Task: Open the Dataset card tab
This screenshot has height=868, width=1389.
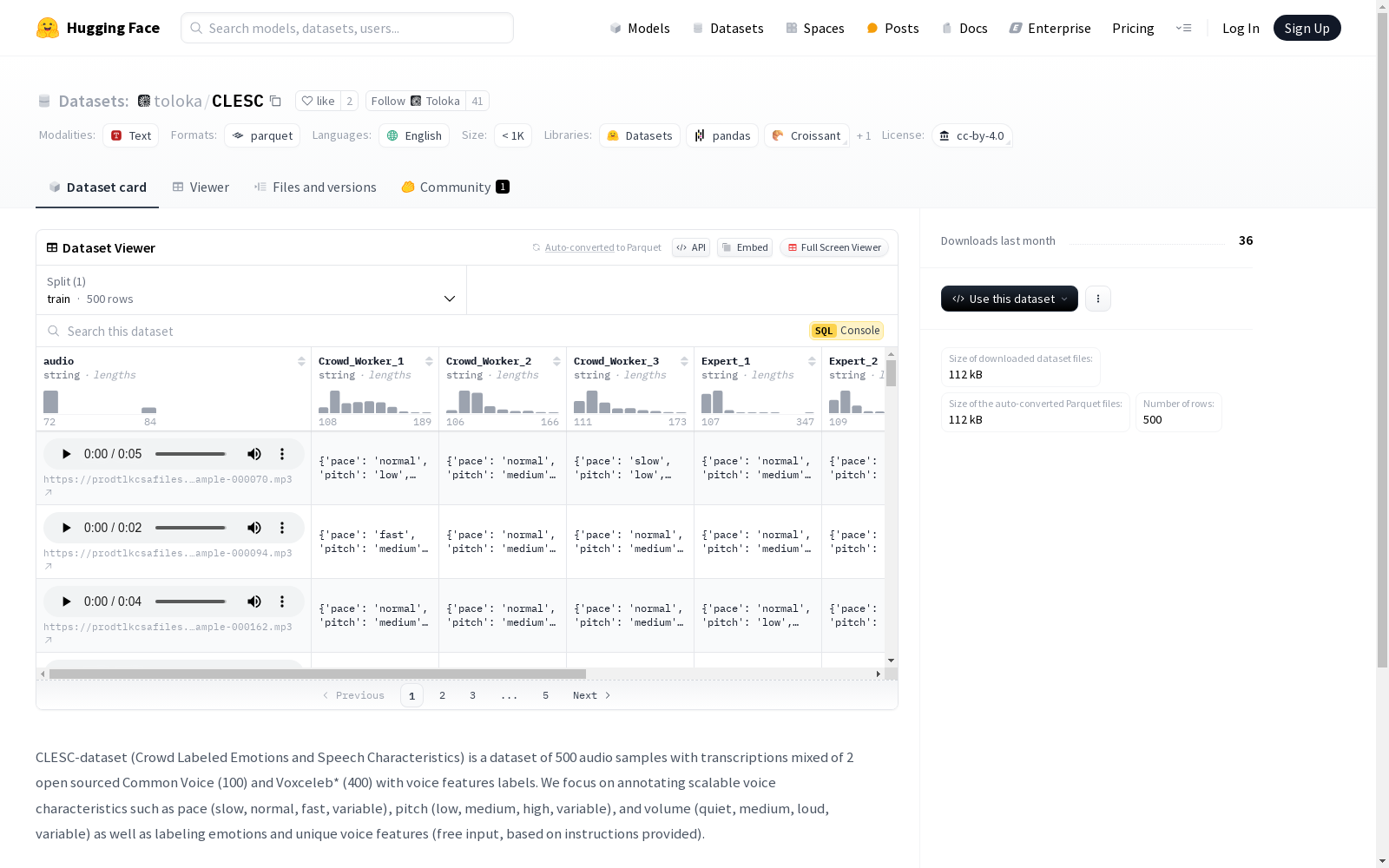Action: tap(97, 187)
